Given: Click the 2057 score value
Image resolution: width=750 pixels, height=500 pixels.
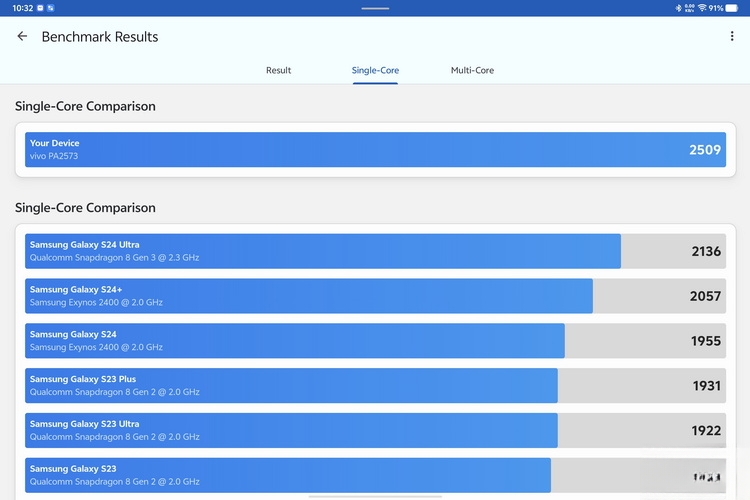Looking at the screenshot, I should [x=705, y=296].
